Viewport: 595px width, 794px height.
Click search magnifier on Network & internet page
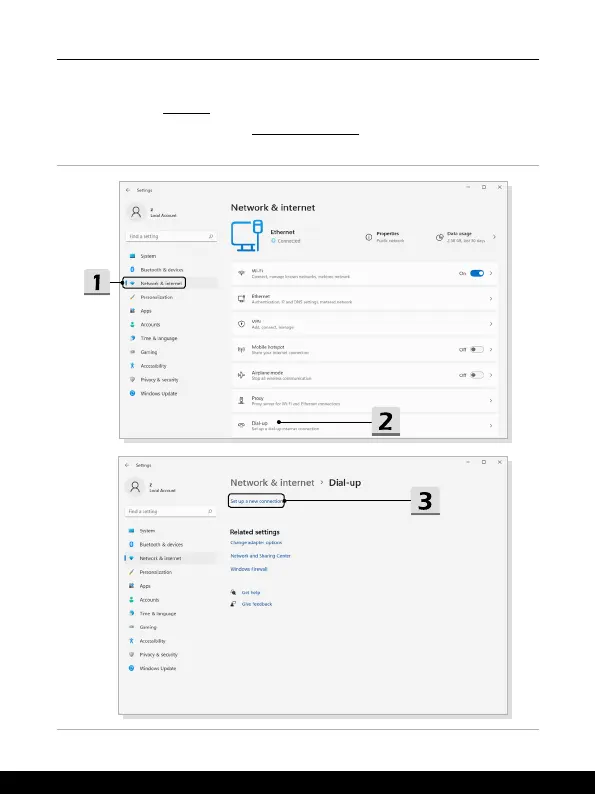pos(211,236)
